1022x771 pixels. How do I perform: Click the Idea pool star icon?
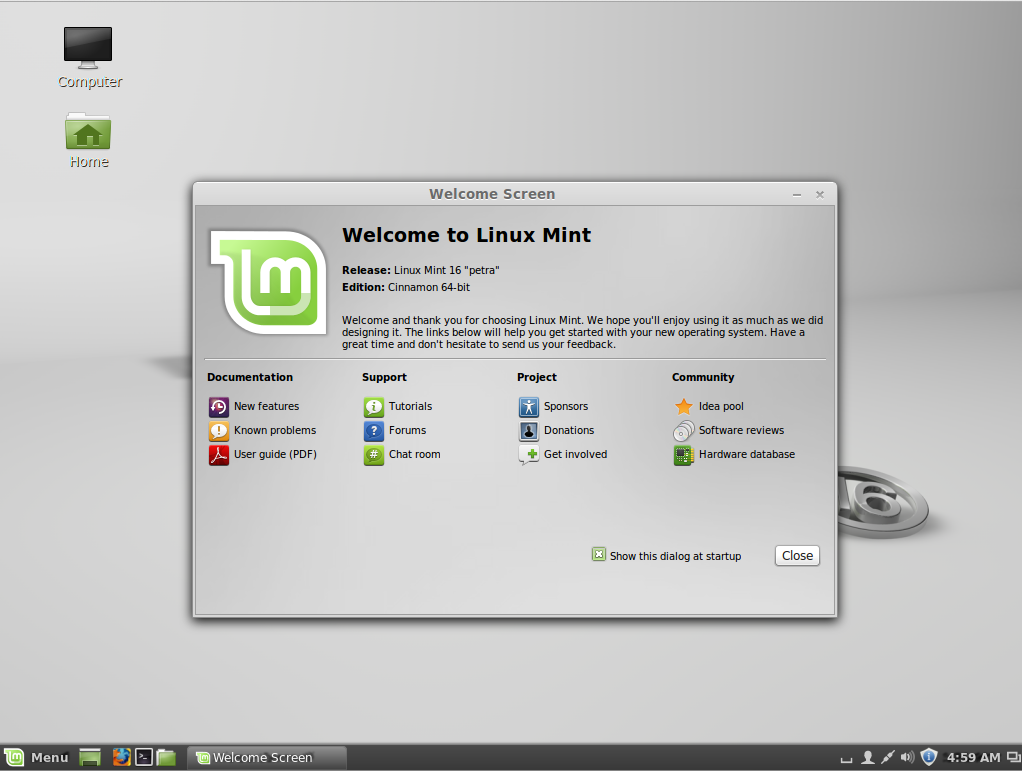(x=684, y=407)
